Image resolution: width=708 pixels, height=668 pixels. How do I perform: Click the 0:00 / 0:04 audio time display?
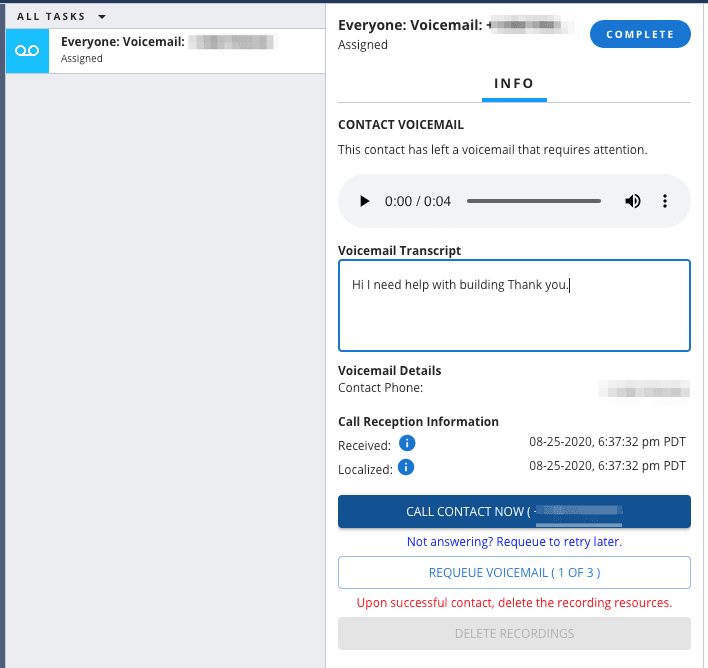tap(418, 201)
